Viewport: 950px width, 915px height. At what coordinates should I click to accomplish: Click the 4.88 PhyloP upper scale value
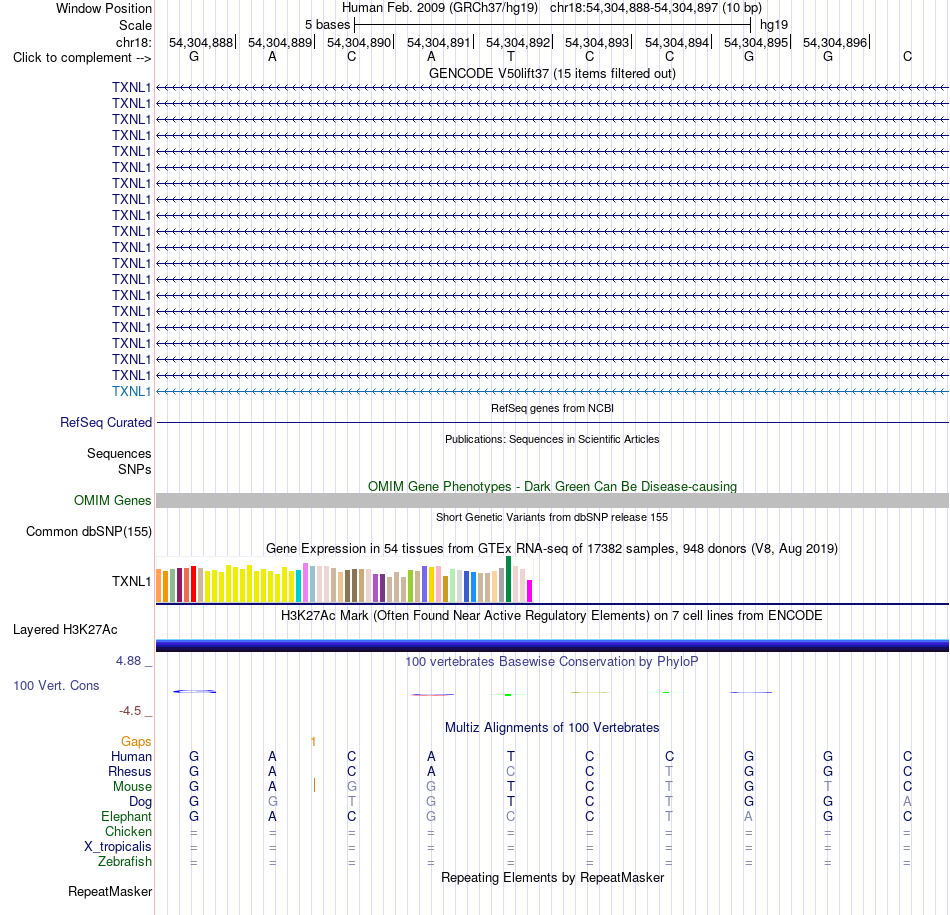click(x=128, y=660)
